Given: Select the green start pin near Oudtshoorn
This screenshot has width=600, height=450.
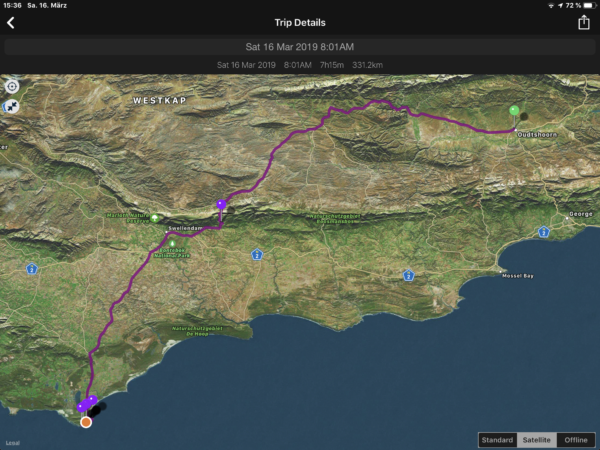Looking at the screenshot, I should click(514, 112).
